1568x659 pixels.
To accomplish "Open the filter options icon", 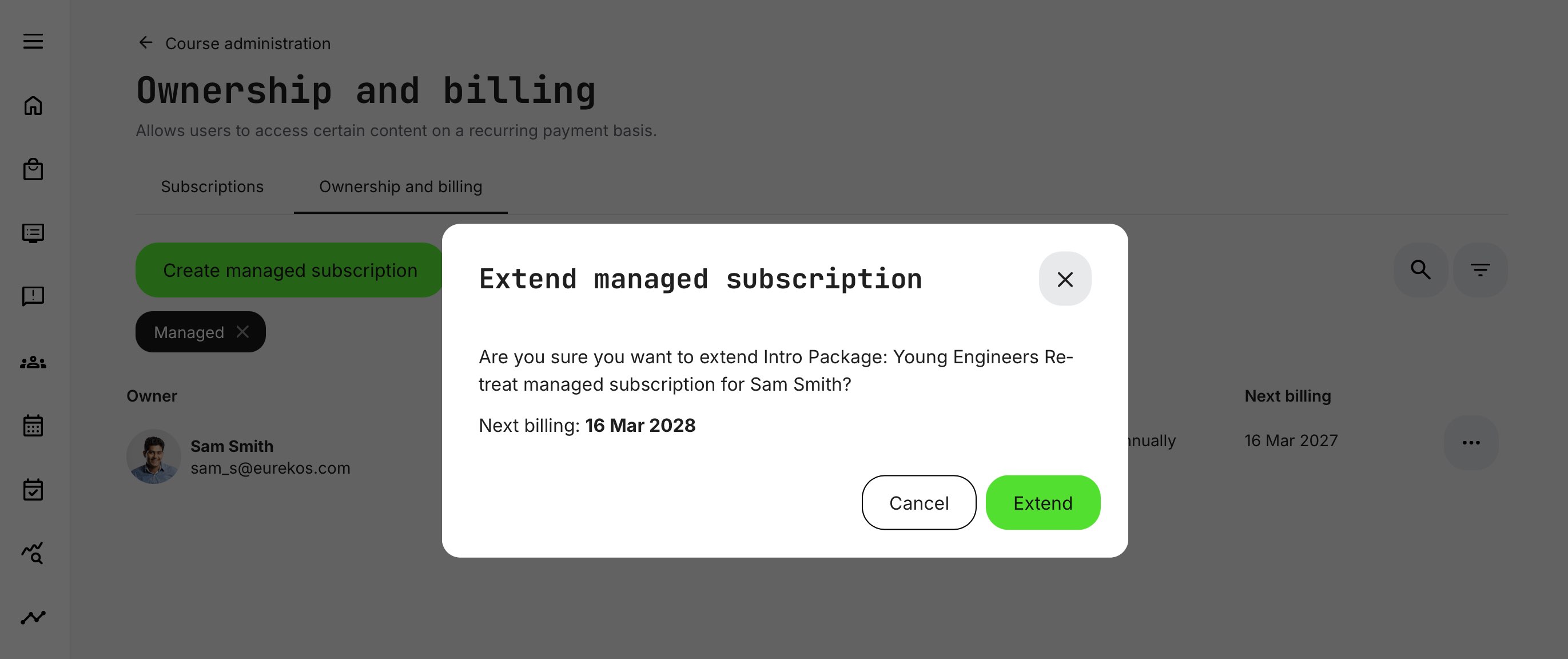I will click(1481, 269).
